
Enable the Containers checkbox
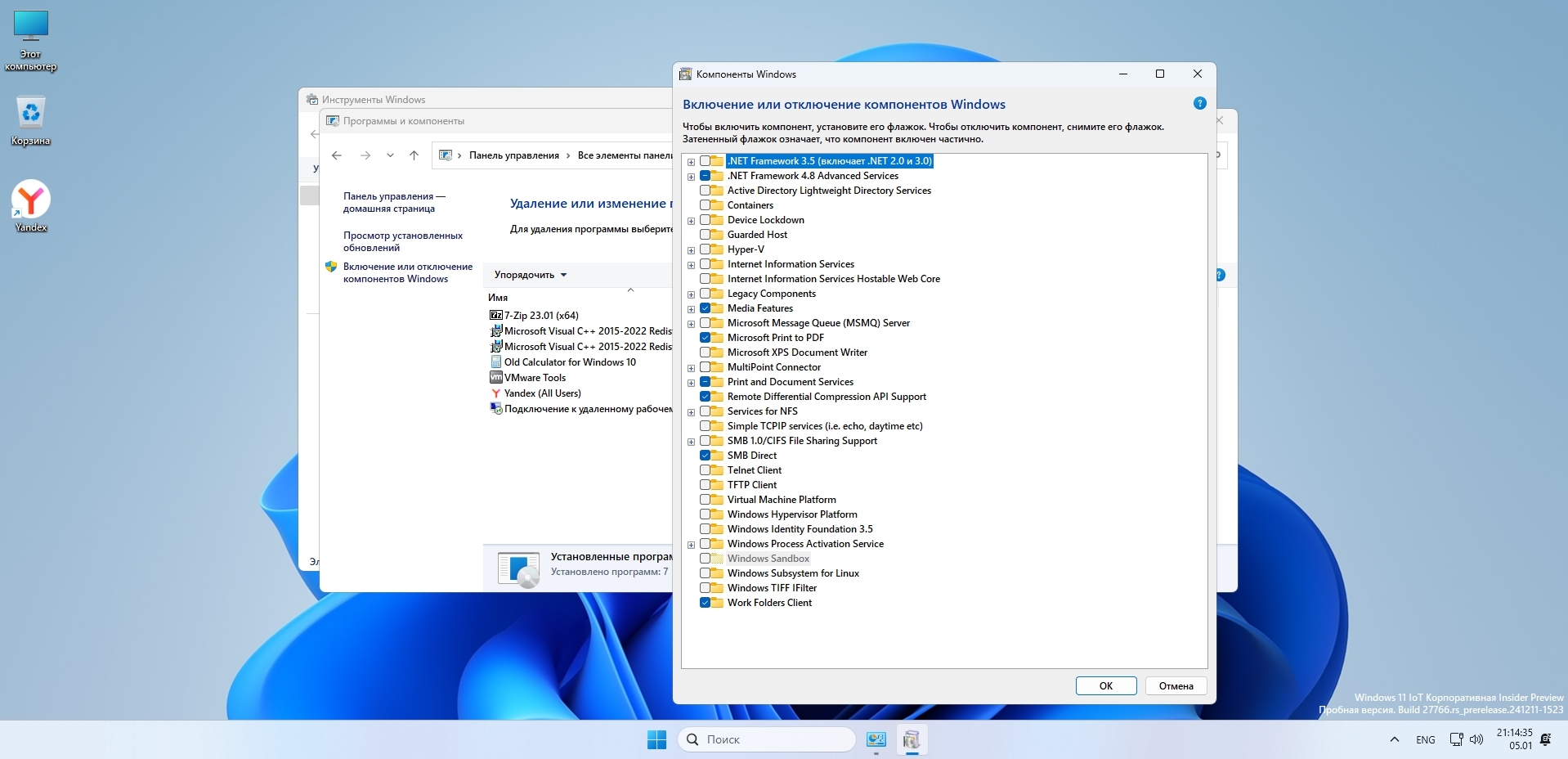click(x=705, y=205)
